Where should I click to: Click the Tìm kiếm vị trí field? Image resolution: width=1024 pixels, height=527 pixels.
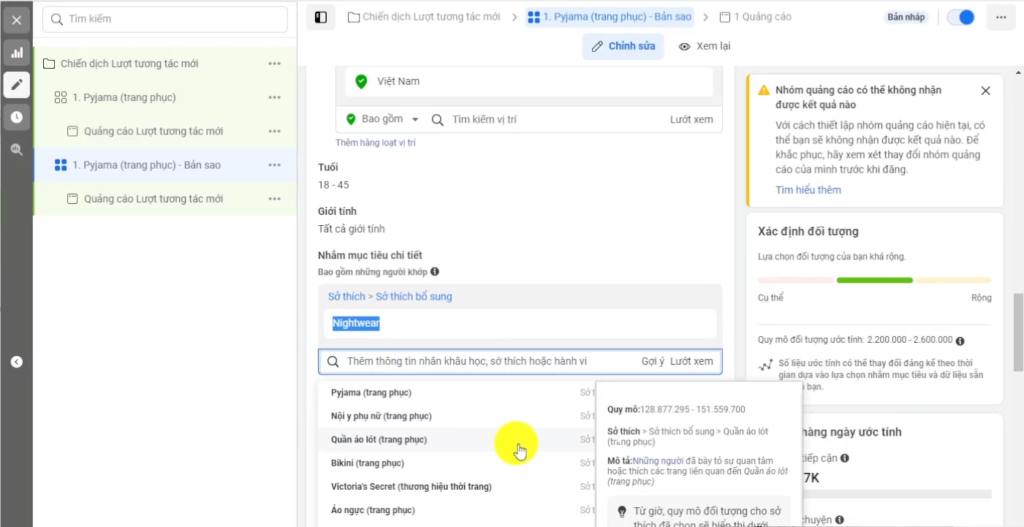550,120
